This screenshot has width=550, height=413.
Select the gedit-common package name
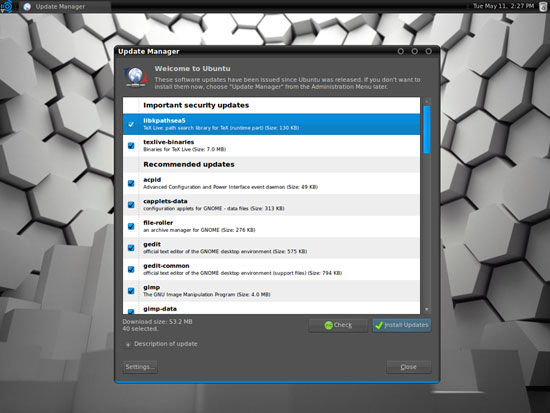[166, 266]
